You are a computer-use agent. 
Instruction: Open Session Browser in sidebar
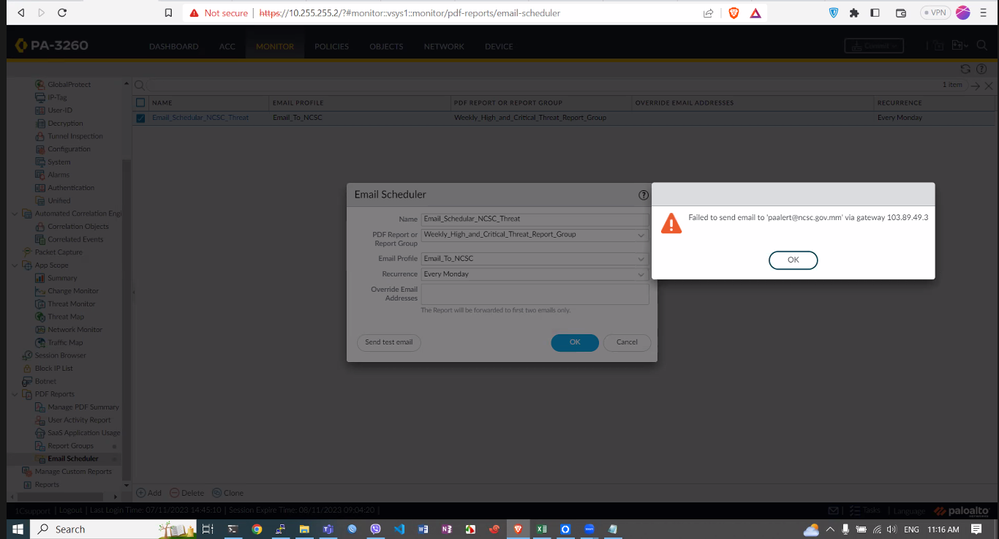click(60, 356)
